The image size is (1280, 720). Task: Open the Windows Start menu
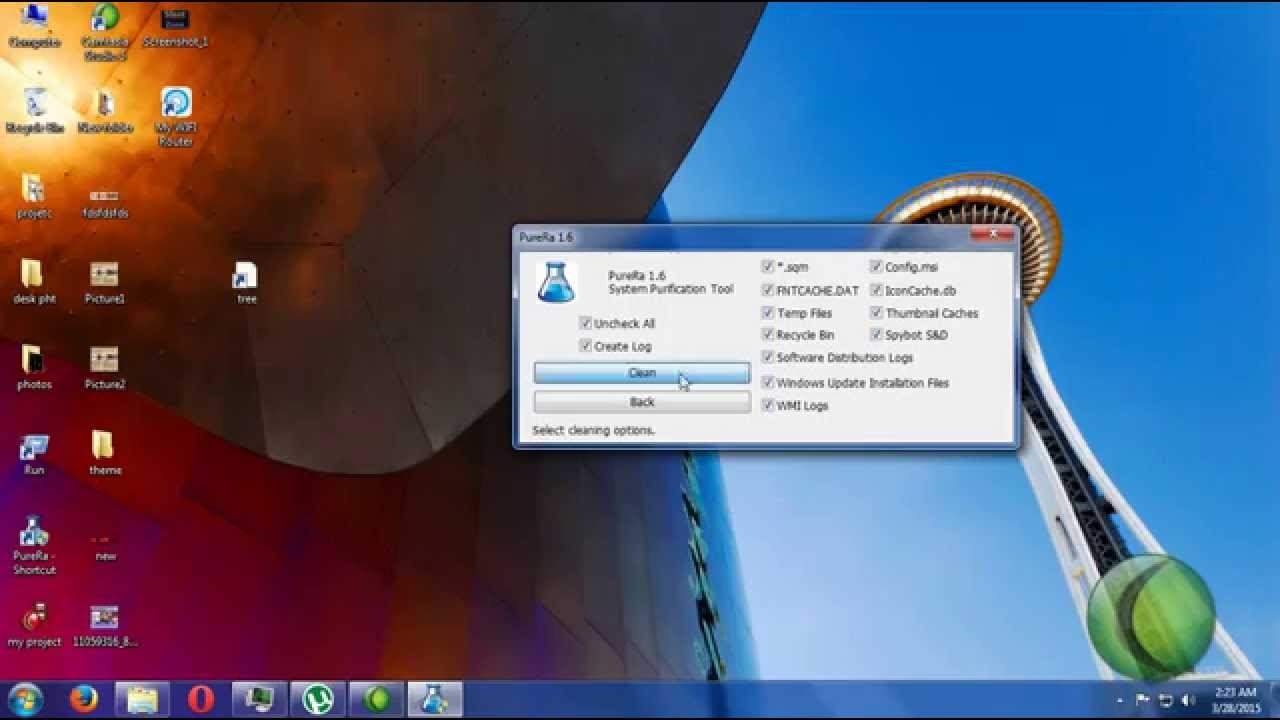point(25,699)
